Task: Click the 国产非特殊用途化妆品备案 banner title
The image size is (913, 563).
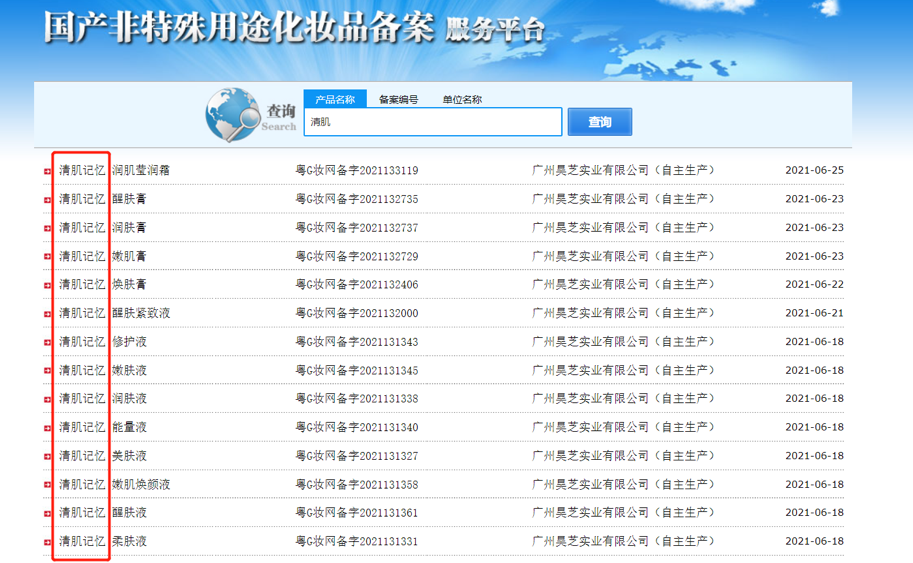Action: click(x=239, y=27)
